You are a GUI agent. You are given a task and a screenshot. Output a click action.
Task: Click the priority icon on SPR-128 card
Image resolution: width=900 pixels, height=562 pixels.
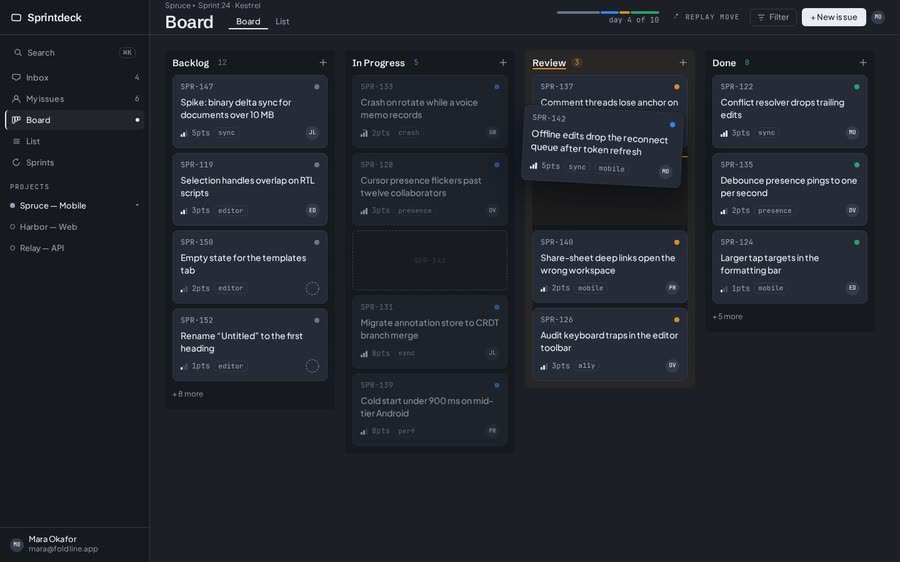tap(364, 211)
